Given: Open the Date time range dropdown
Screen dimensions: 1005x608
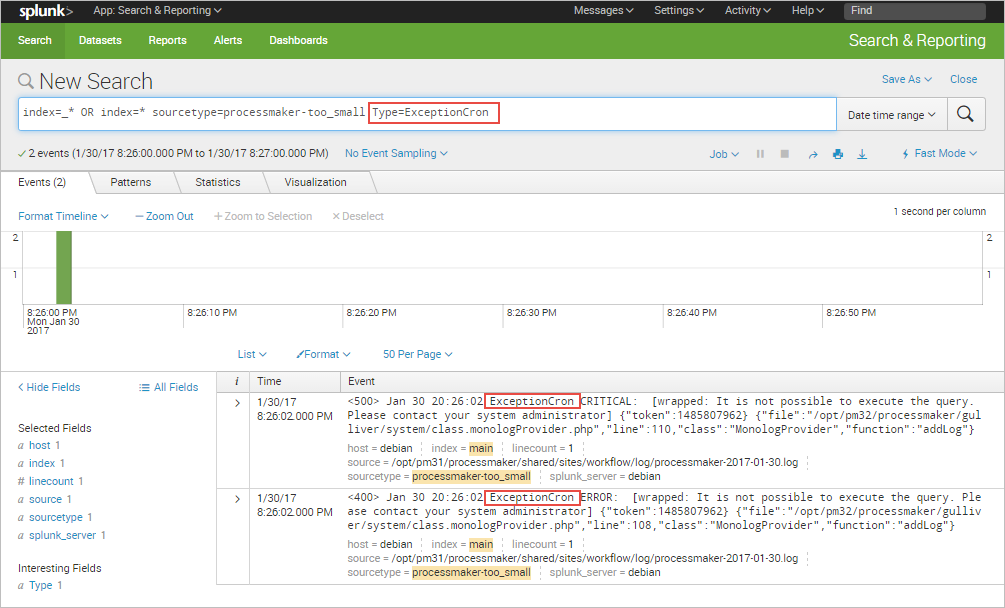Looking at the screenshot, I should pos(891,115).
